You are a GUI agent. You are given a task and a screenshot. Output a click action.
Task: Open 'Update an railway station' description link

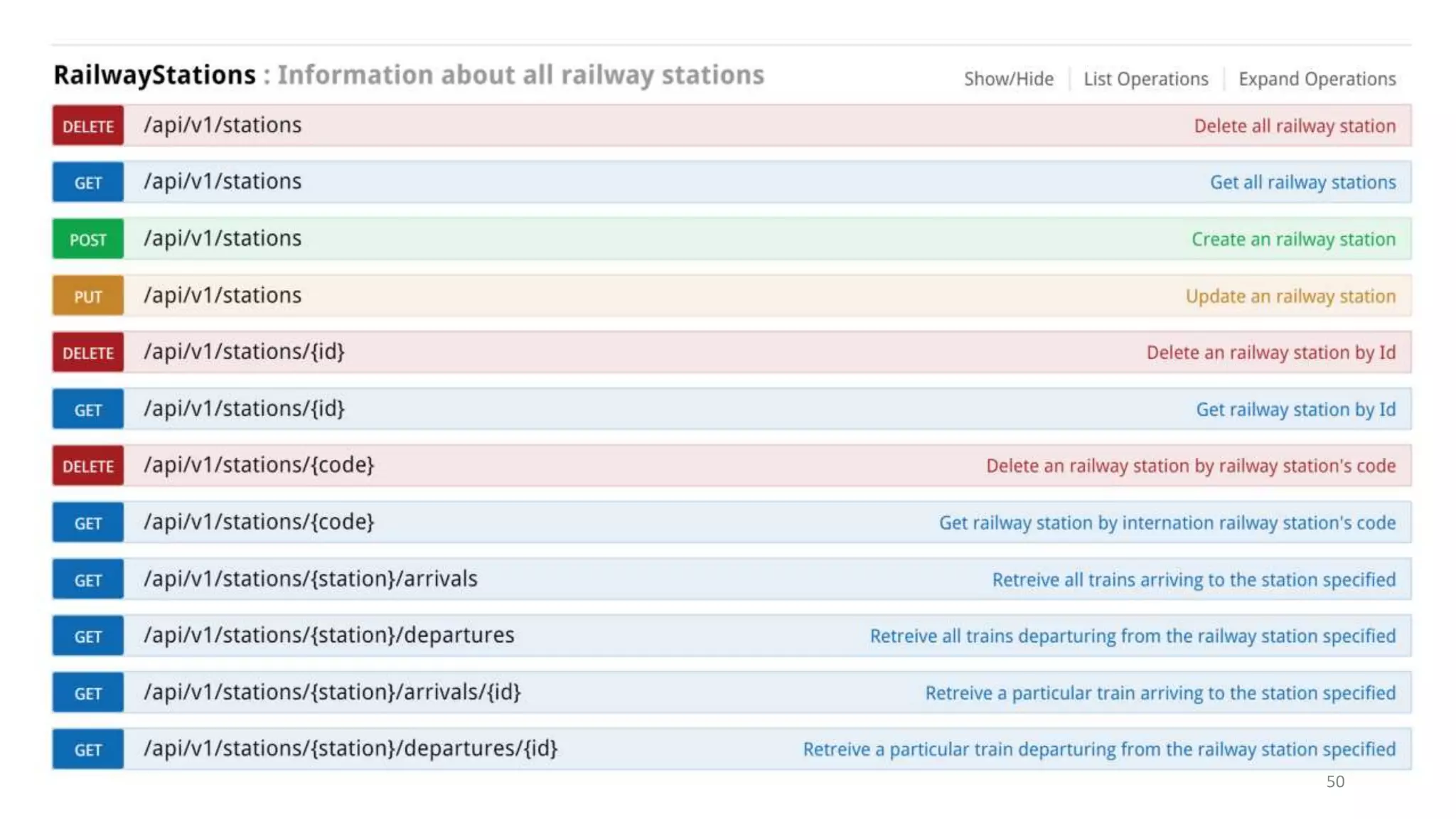point(1290,296)
